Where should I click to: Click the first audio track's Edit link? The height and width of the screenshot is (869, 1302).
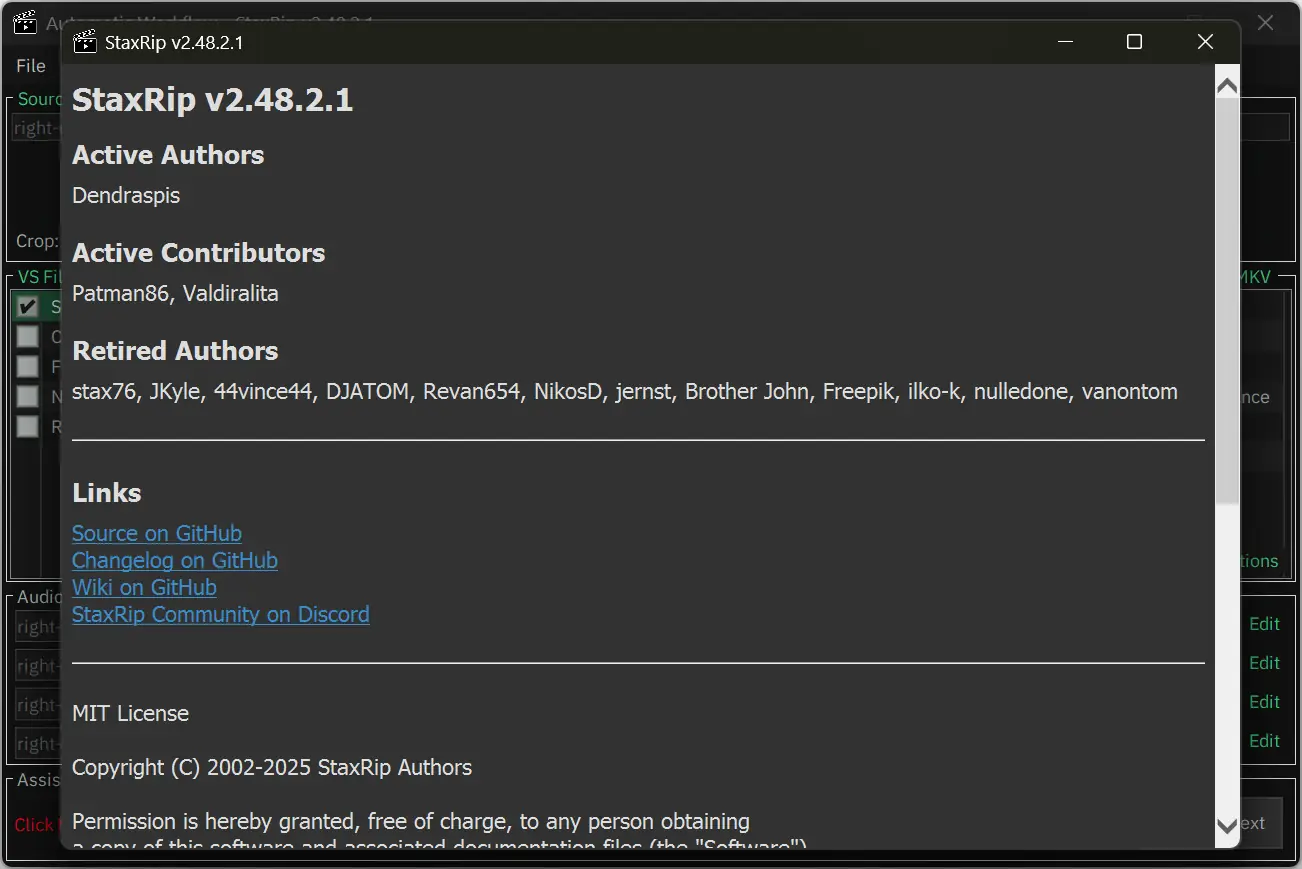point(1264,624)
